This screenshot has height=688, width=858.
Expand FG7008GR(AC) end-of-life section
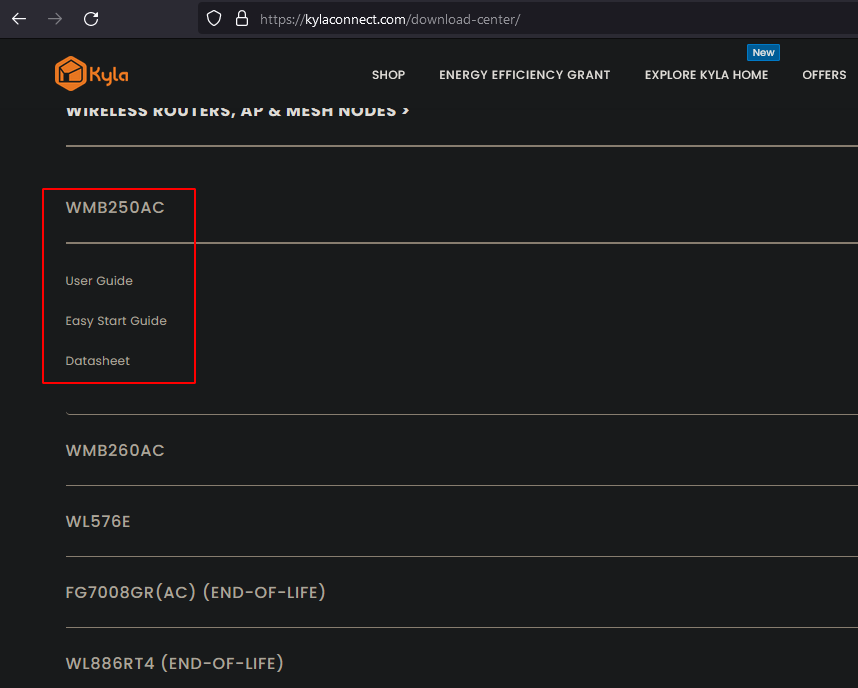195,592
